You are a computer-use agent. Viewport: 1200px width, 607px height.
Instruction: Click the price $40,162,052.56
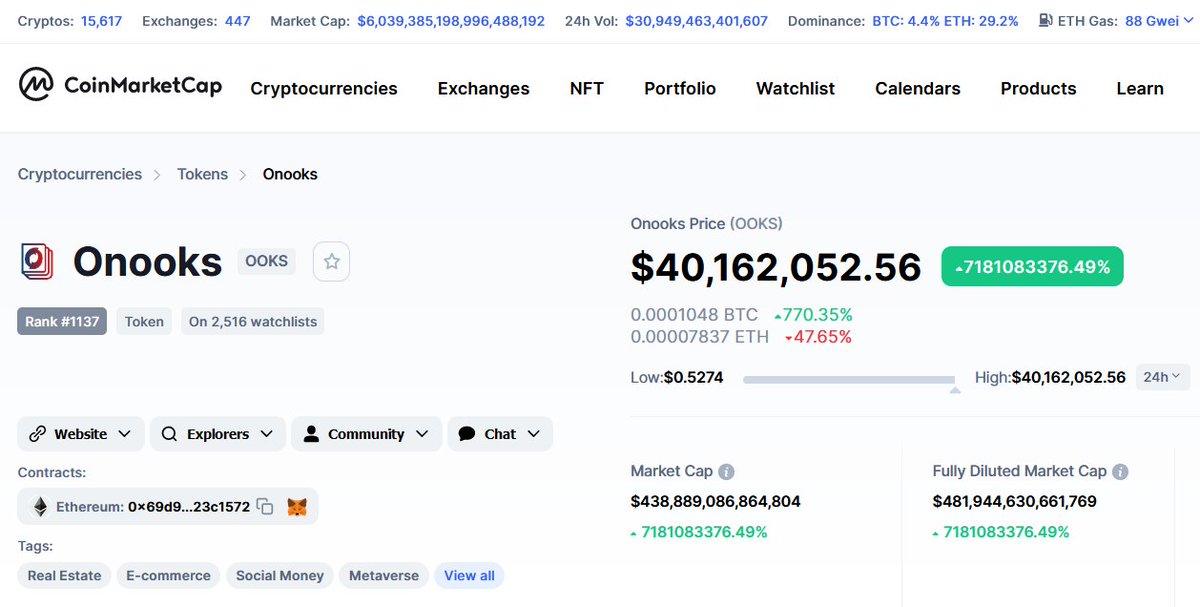(776, 267)
